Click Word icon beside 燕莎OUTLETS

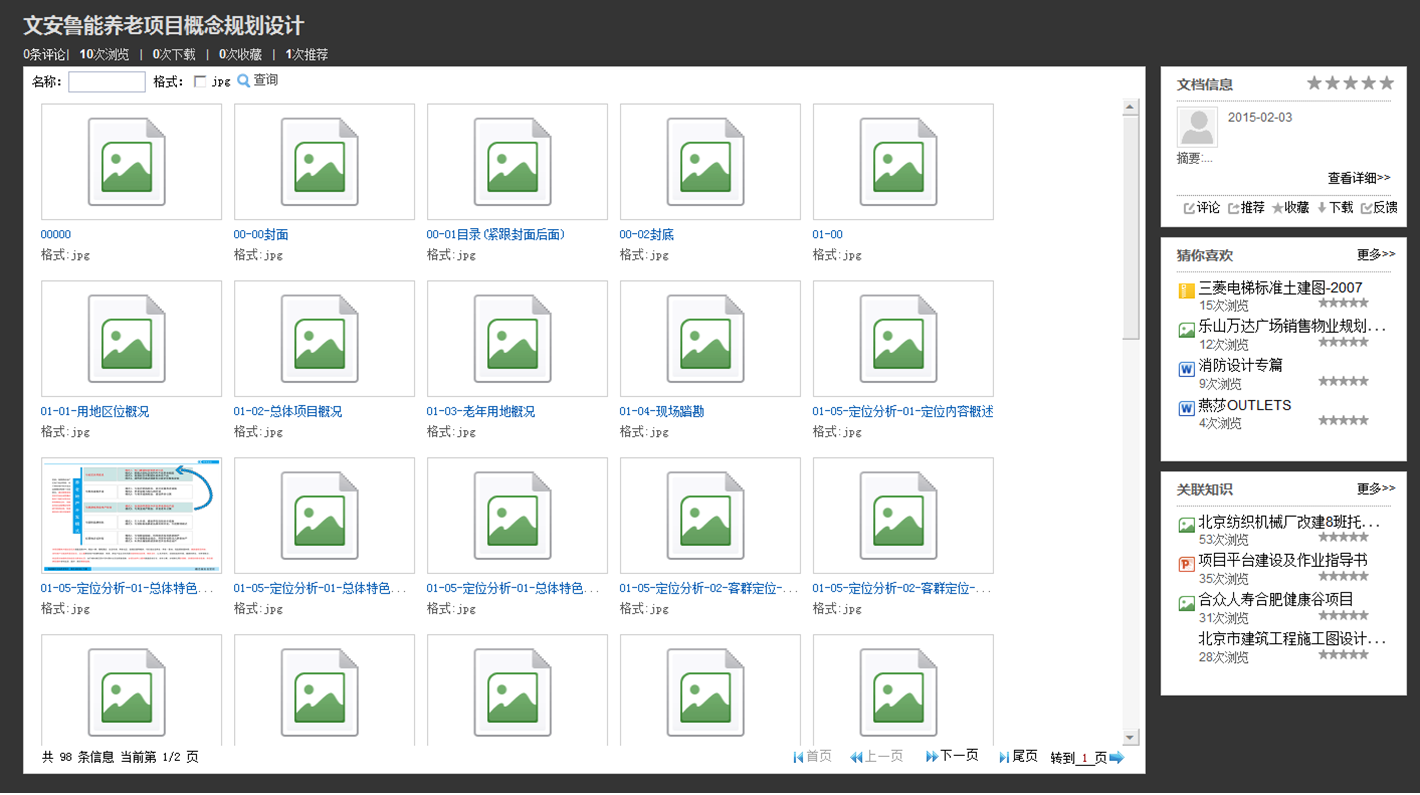pyautogui.click(x=1187, y=408)
